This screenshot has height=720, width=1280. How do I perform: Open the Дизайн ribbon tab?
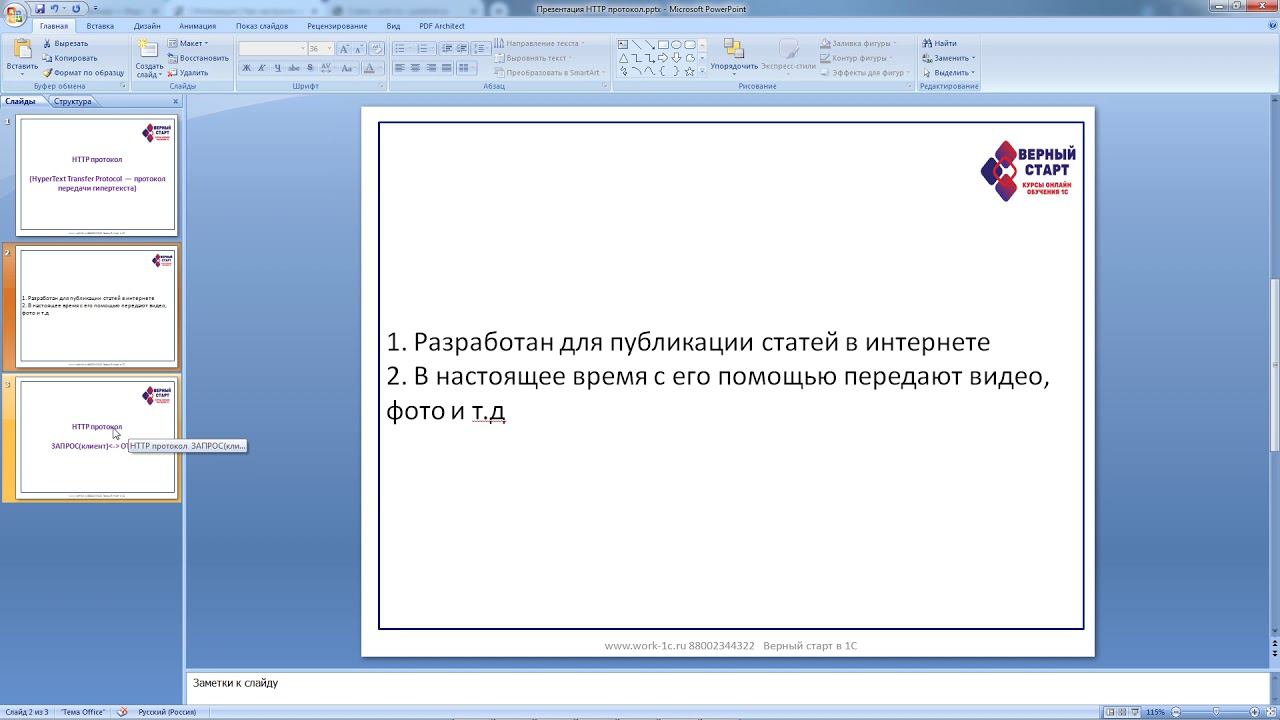pos(147,26)
